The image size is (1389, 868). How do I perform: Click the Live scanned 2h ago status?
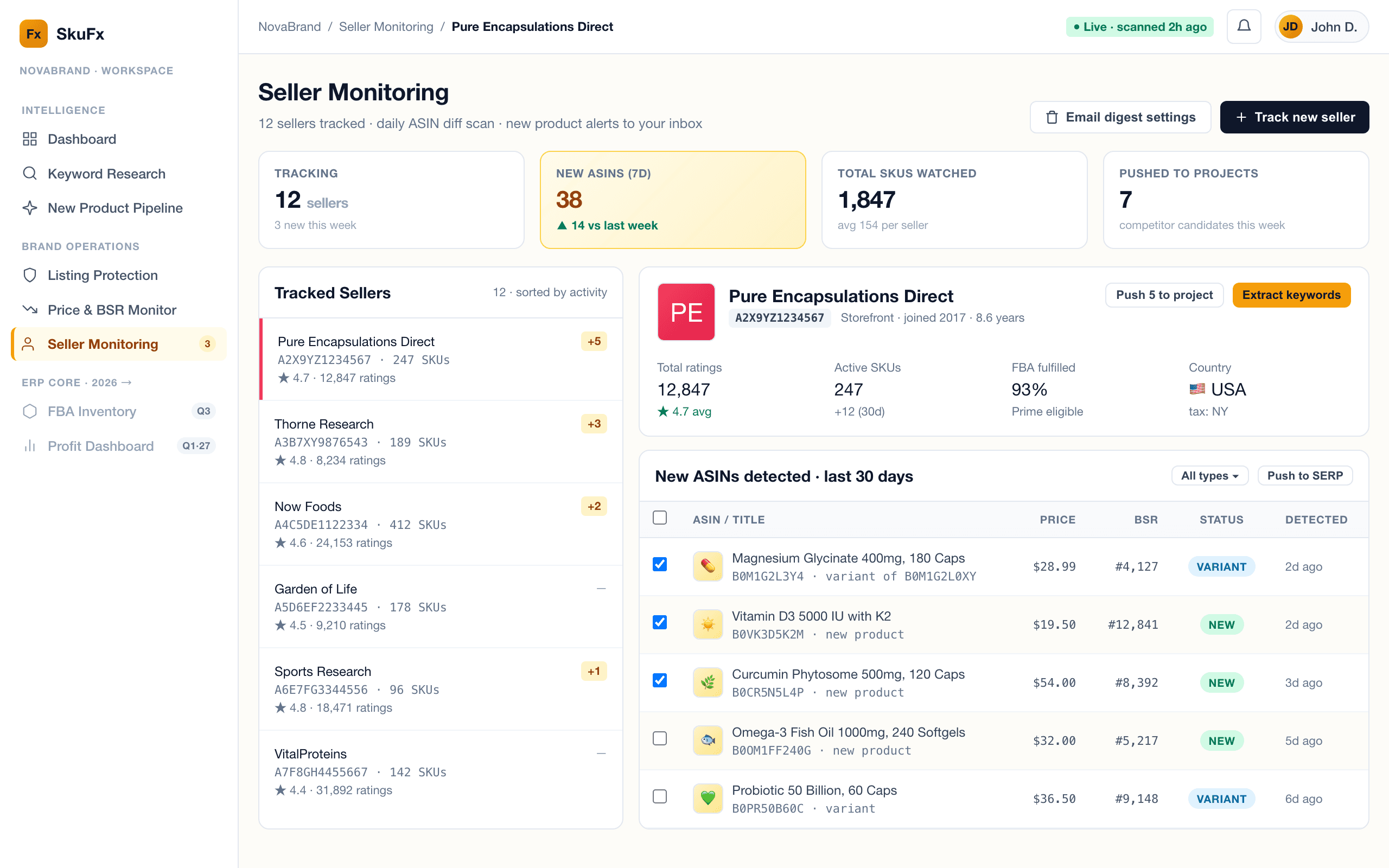(1139, 27)
